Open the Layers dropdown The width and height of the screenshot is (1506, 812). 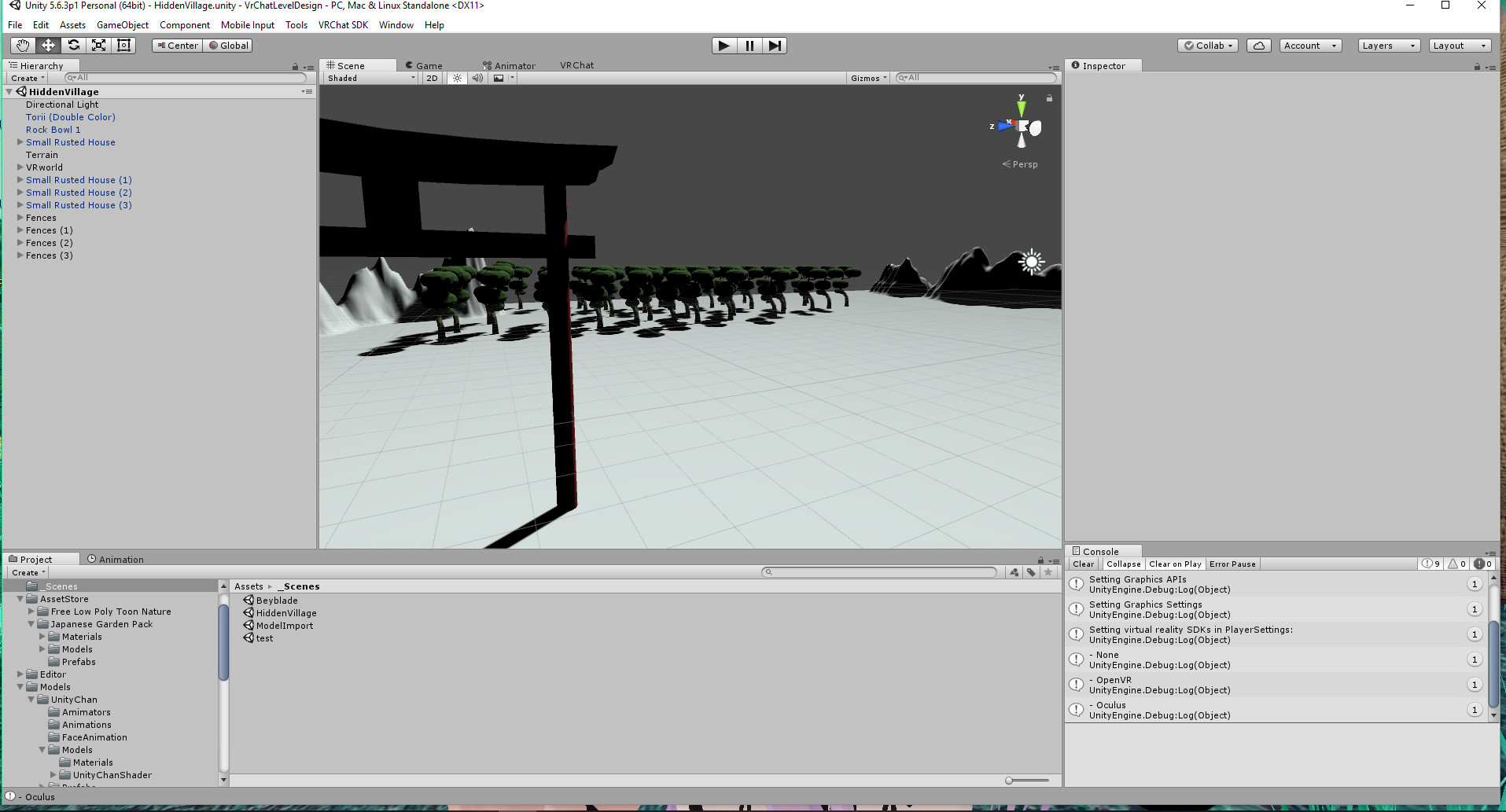(1387, 45)
